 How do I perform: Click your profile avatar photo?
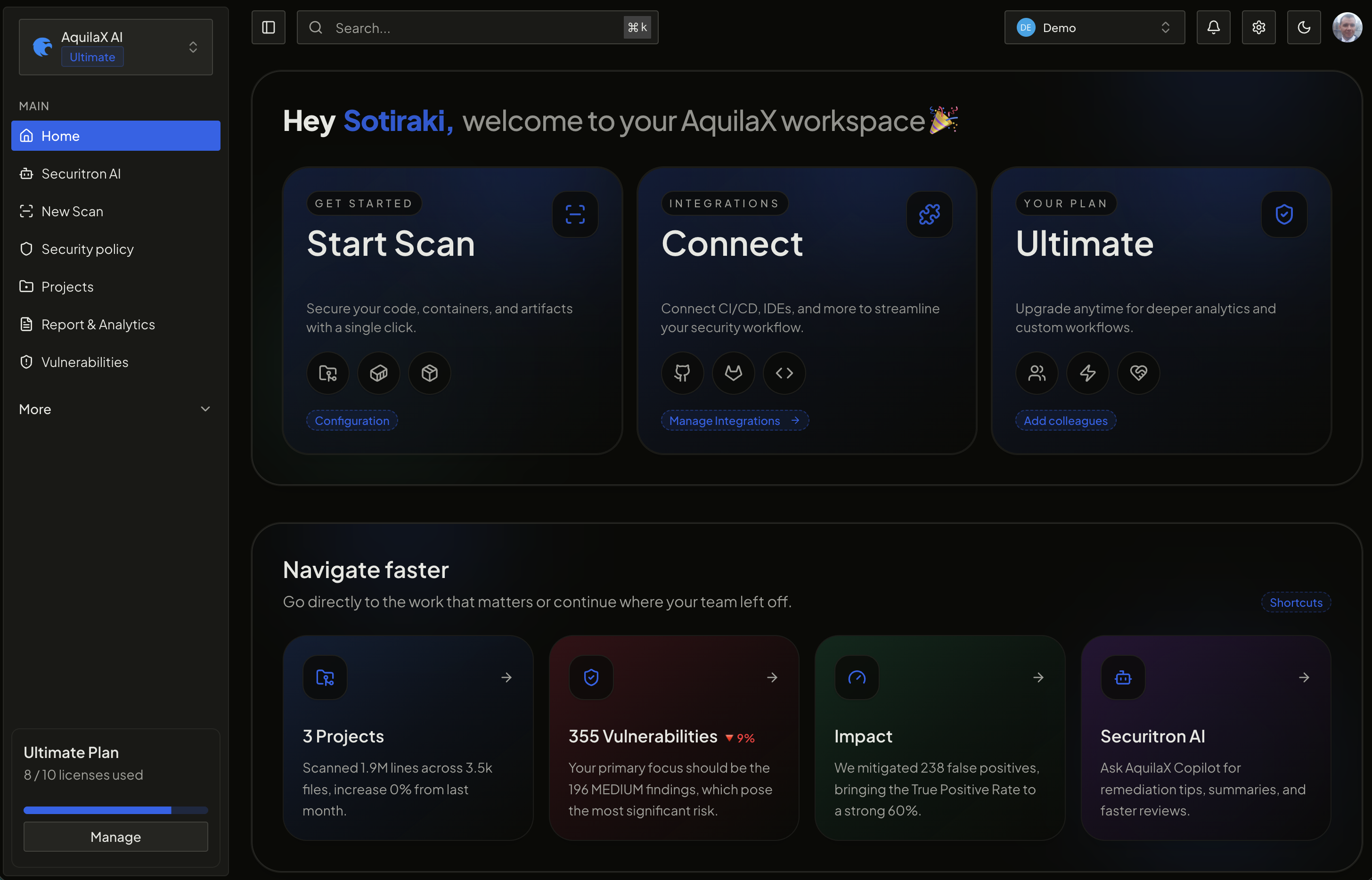pos(1347,27)
